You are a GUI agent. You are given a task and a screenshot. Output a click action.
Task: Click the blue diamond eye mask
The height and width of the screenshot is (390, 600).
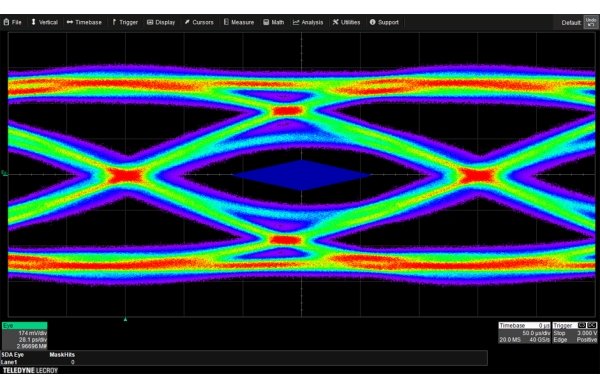click(302, 175)
